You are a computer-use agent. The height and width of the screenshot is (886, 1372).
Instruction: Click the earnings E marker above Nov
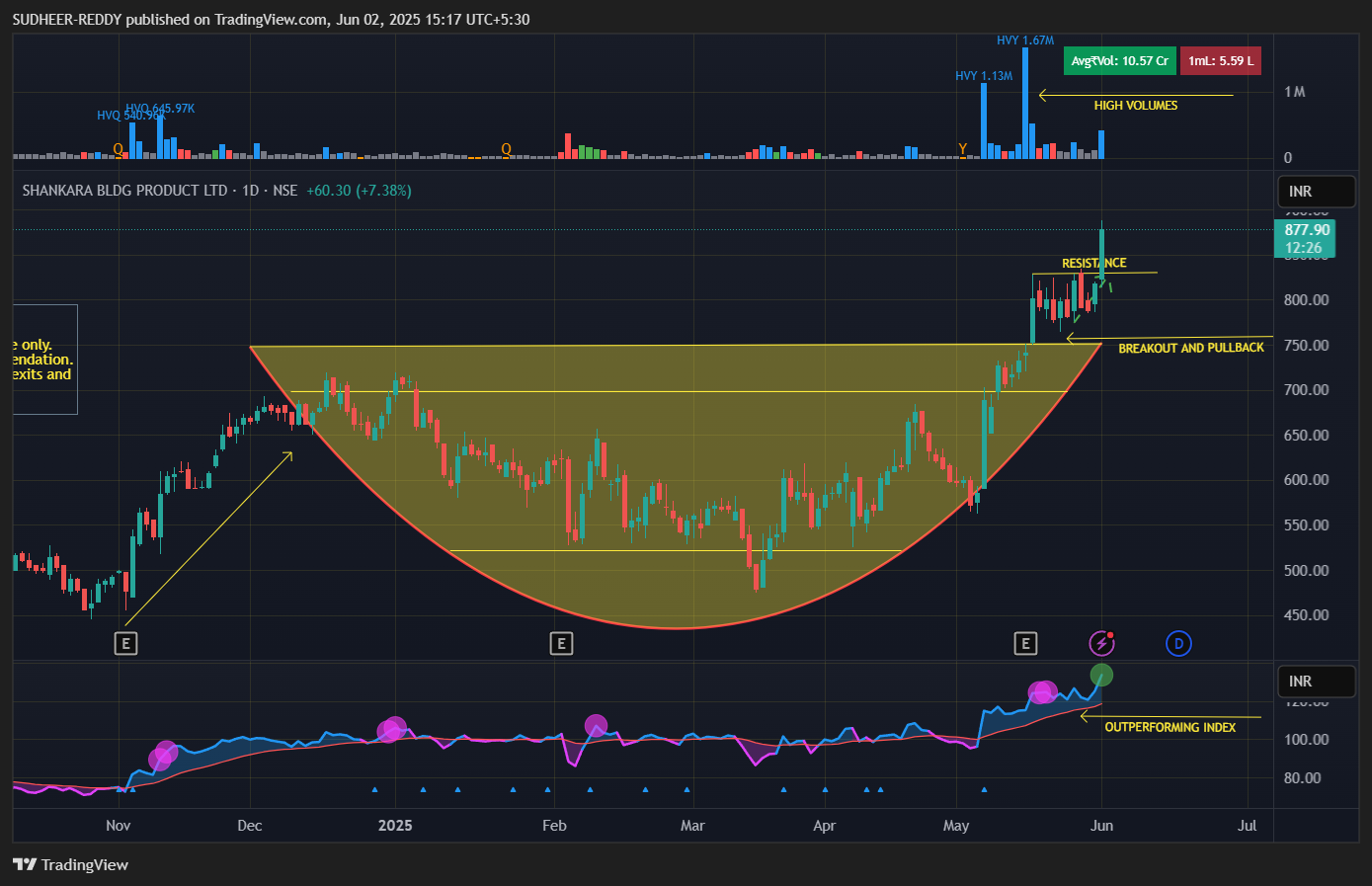click(x=125, y=644)
